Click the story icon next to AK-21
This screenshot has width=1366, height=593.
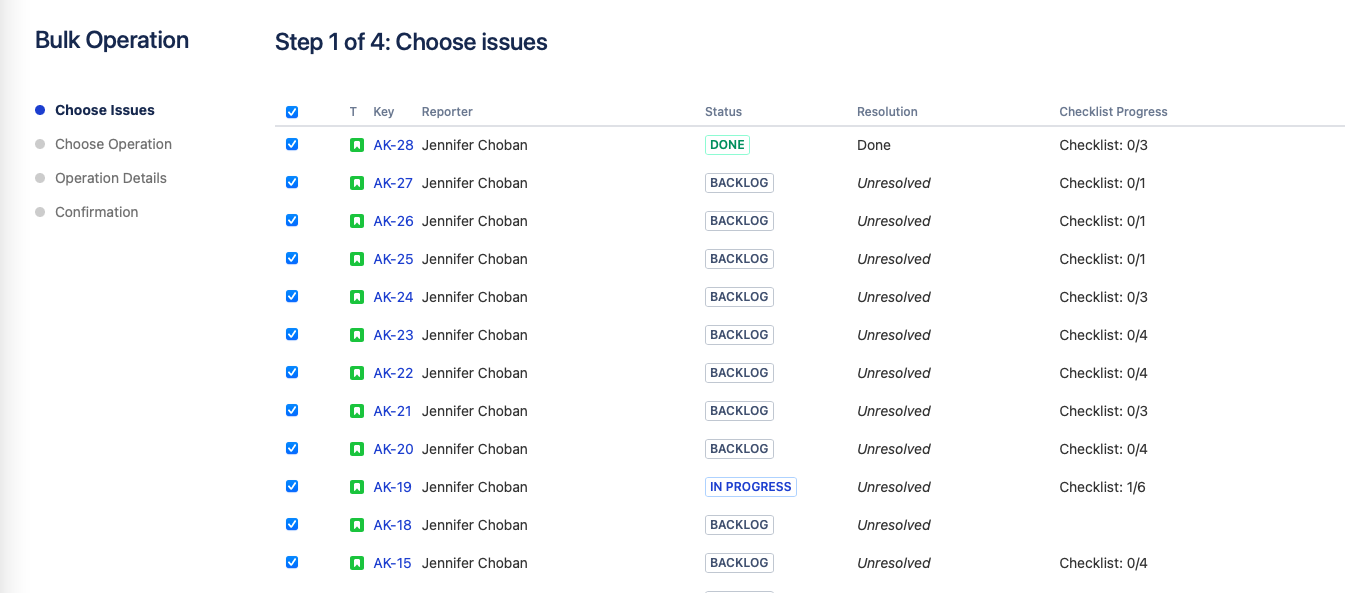(x=357, y=411)
